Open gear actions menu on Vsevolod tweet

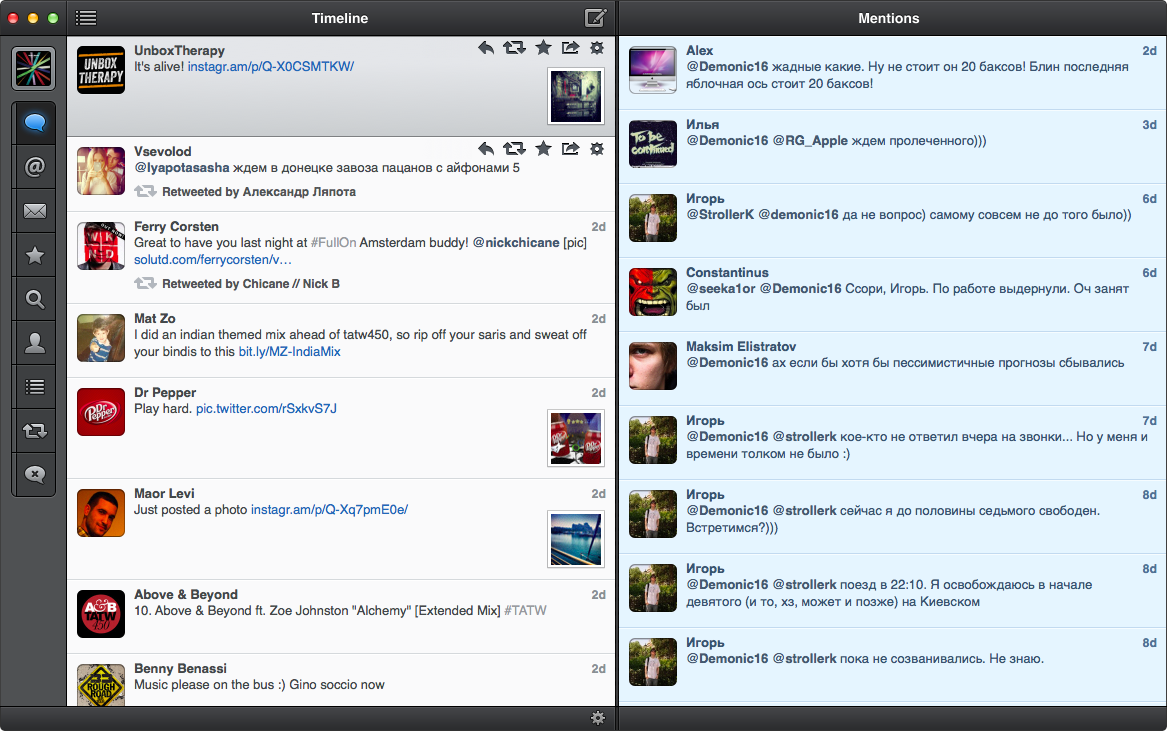click(x=597, y=149)
